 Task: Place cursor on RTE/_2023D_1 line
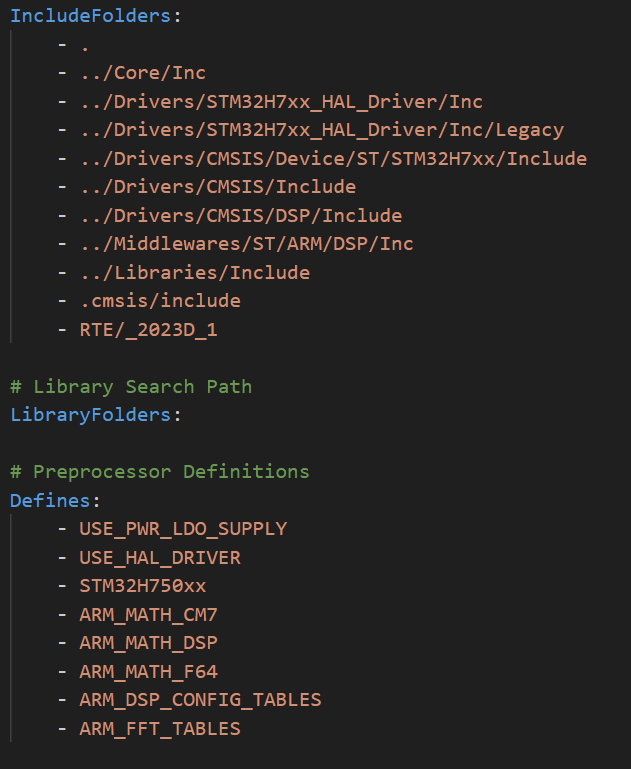[x=148, y=329]
